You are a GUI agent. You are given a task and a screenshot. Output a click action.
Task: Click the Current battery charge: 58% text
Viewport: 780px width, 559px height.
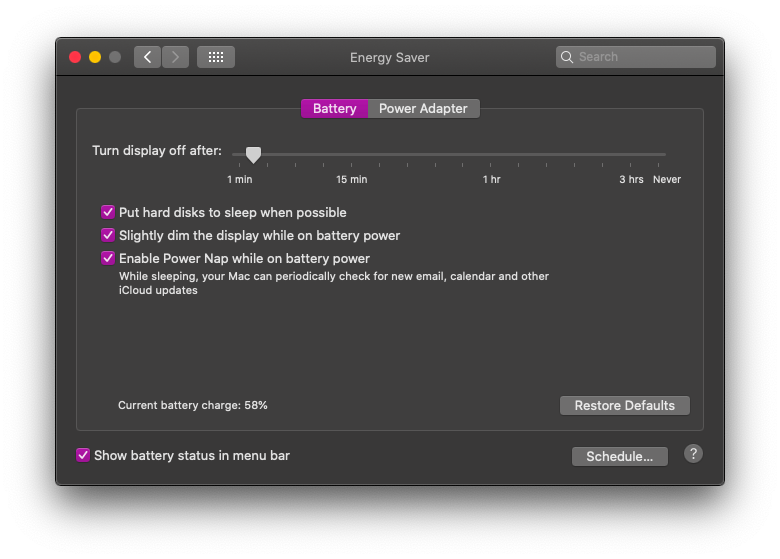(193, 405)
